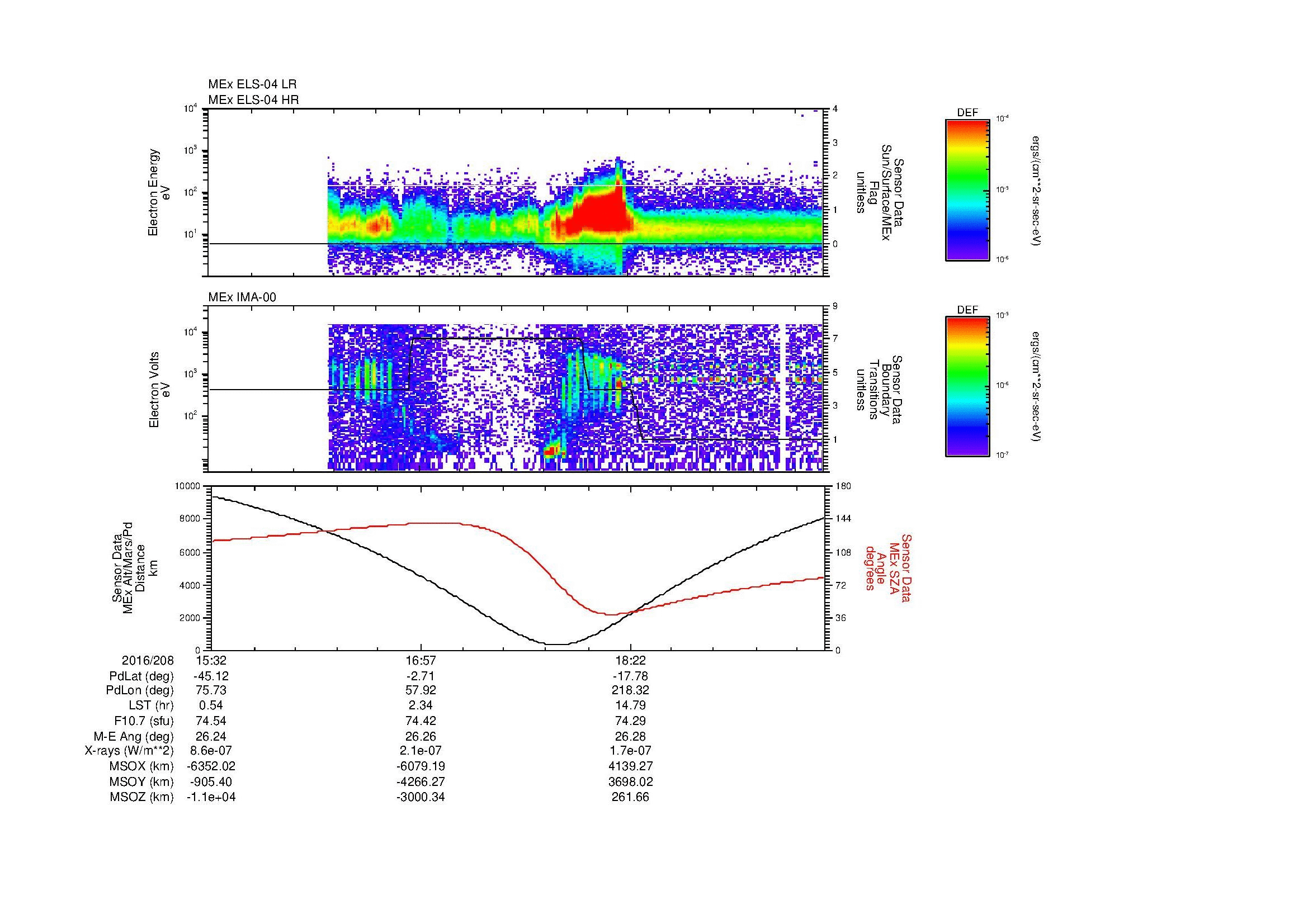The height and width of the screenshot is (924, 1308).
Task: Click the MSOZ value -3000.34
Action: coord(421,797)
